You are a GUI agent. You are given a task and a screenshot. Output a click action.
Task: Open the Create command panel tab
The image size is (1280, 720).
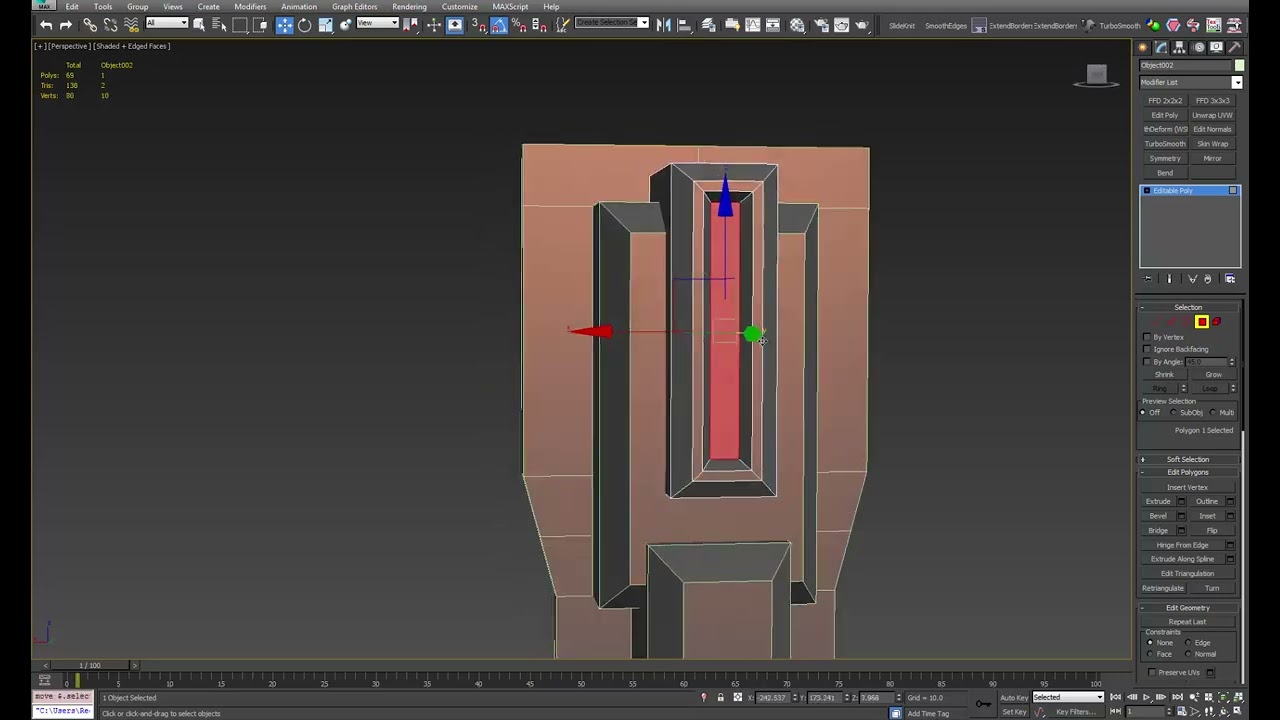coord(1144,48)
